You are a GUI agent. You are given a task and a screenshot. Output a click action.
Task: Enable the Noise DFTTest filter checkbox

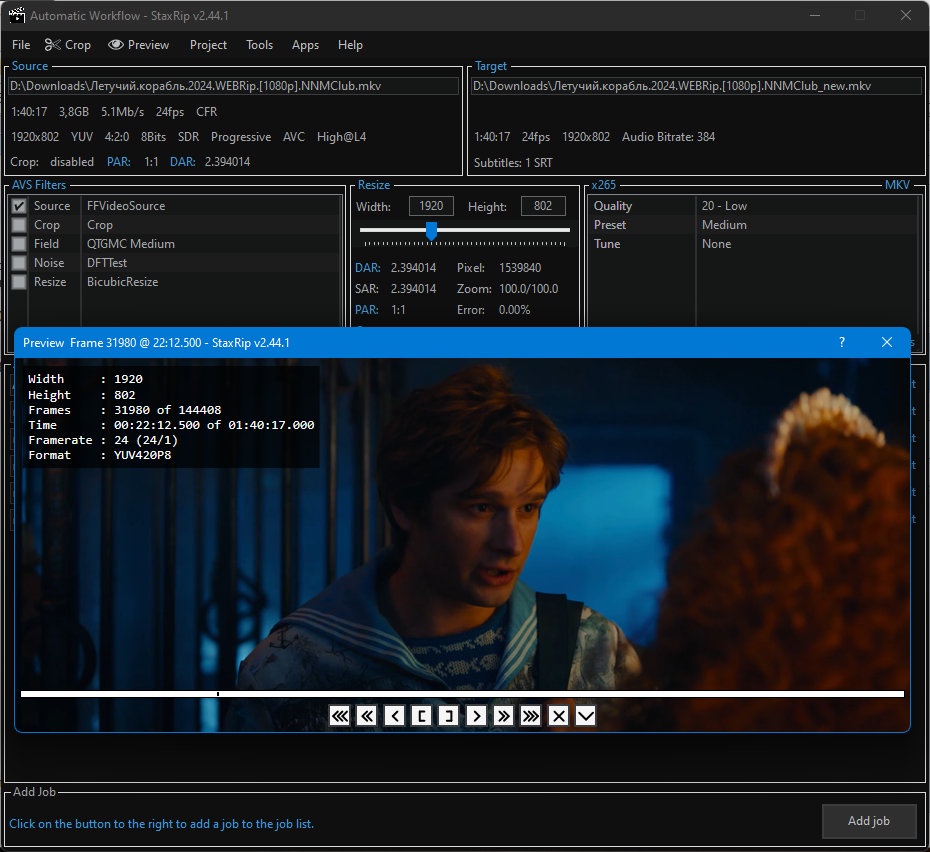(19, 263)
